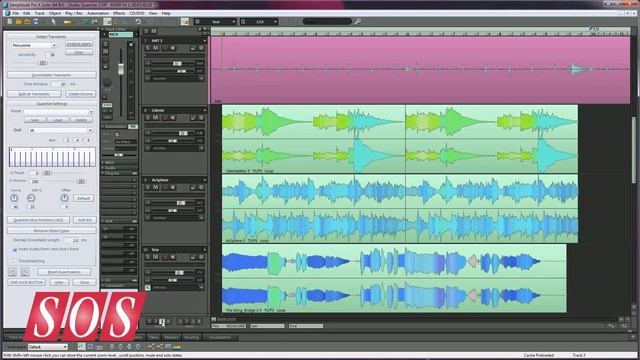The height and width of the screenshot is (360, 640).
Task: Click the Swing knob in quantize settings
Action: [14, 198]
